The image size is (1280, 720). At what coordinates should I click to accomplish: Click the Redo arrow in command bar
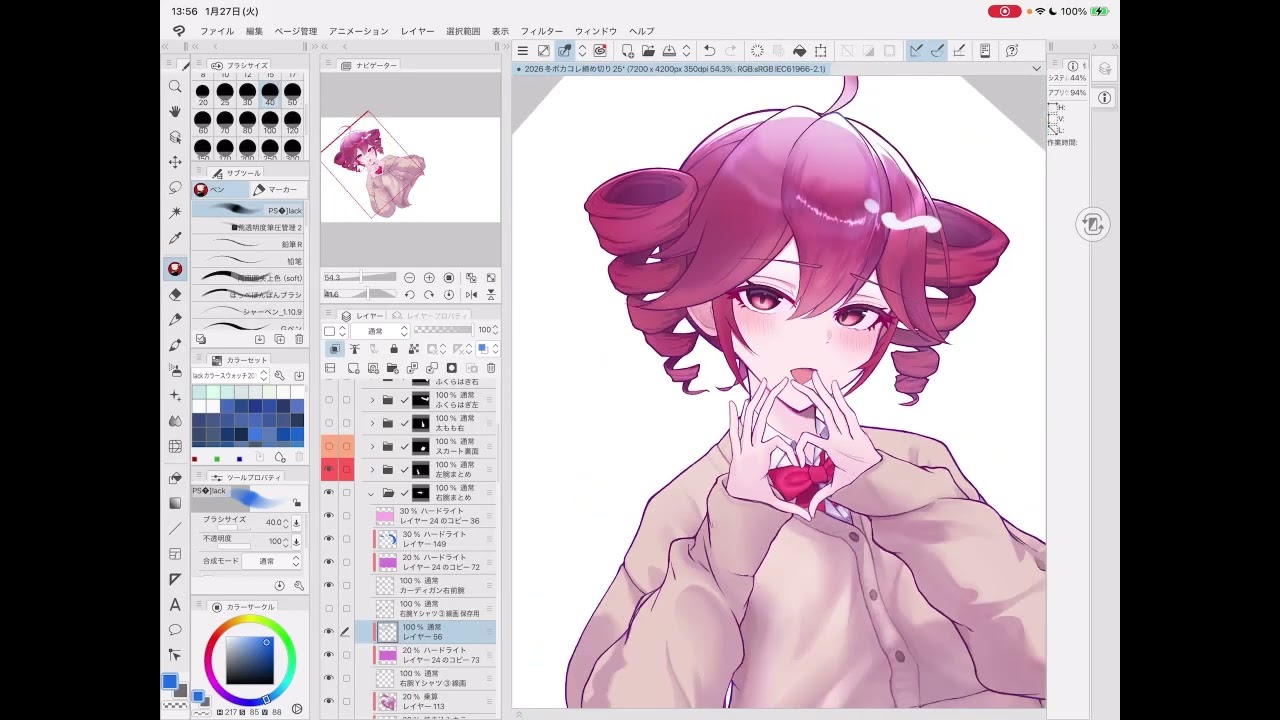click(731, 51)
